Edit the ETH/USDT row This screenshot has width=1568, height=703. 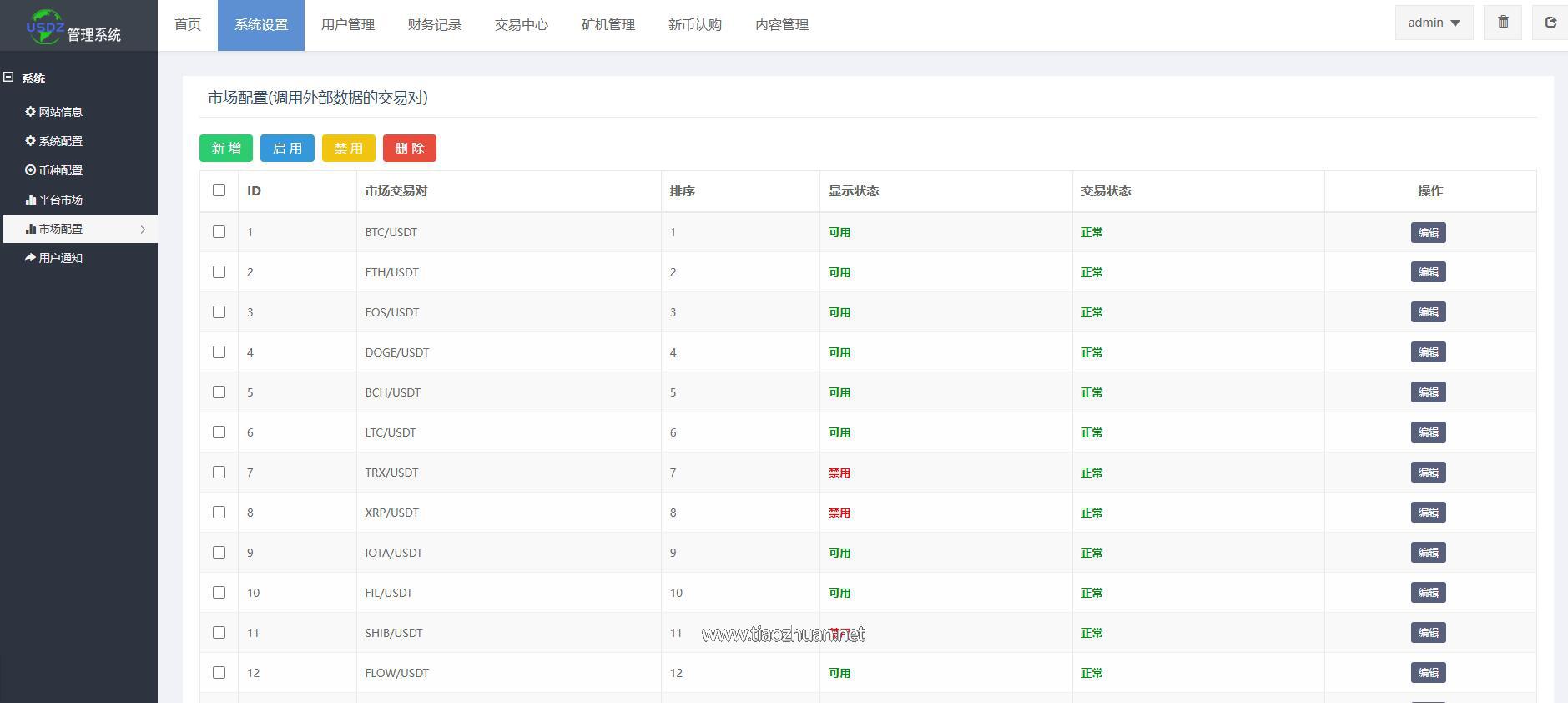click(1428, 272)
